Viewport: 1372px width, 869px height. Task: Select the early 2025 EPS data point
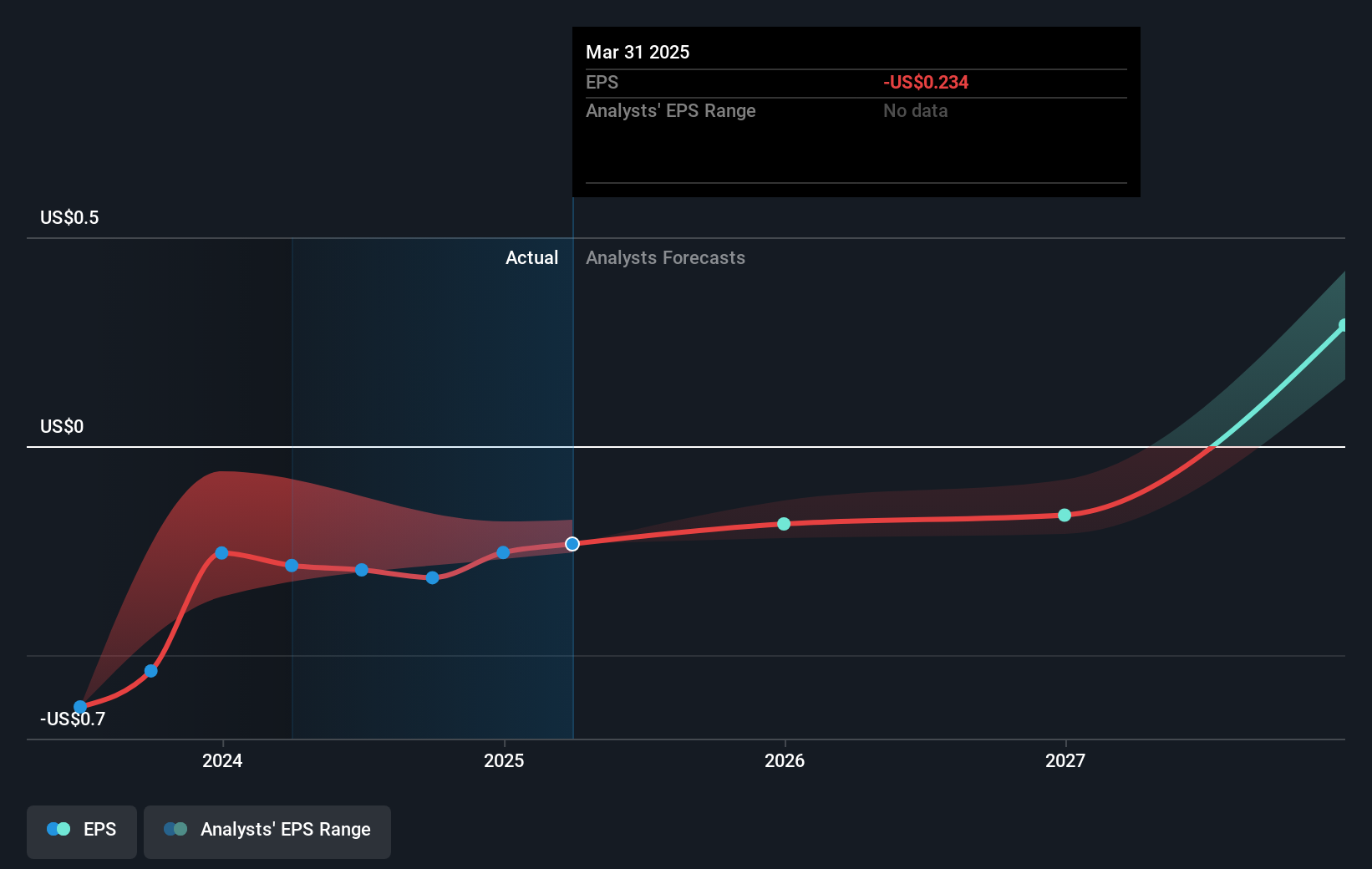pos(503,552)
